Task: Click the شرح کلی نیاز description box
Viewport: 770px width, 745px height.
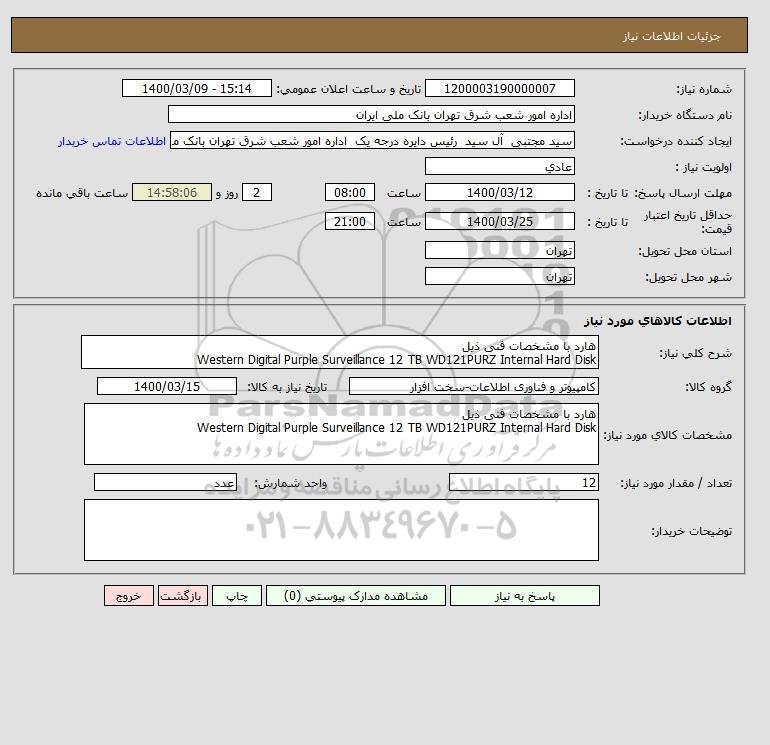Action: click(340, 352)
